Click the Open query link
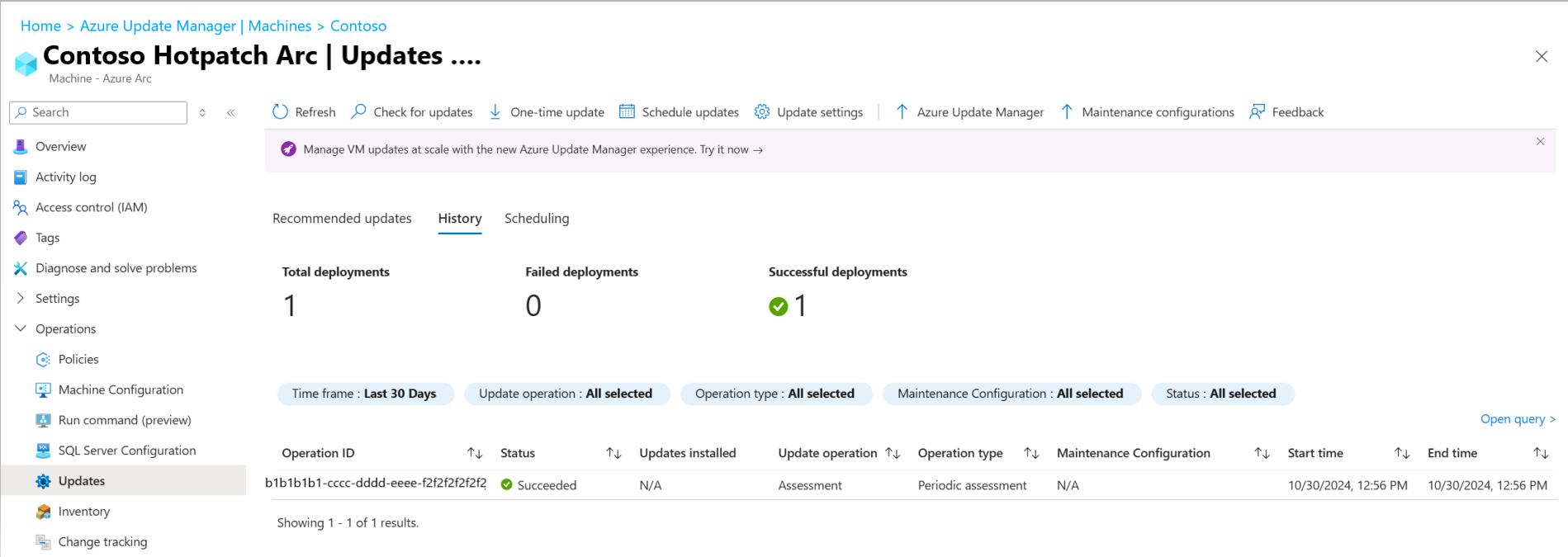This screenshot has height=557, width=1568. tap(1517, 419)
